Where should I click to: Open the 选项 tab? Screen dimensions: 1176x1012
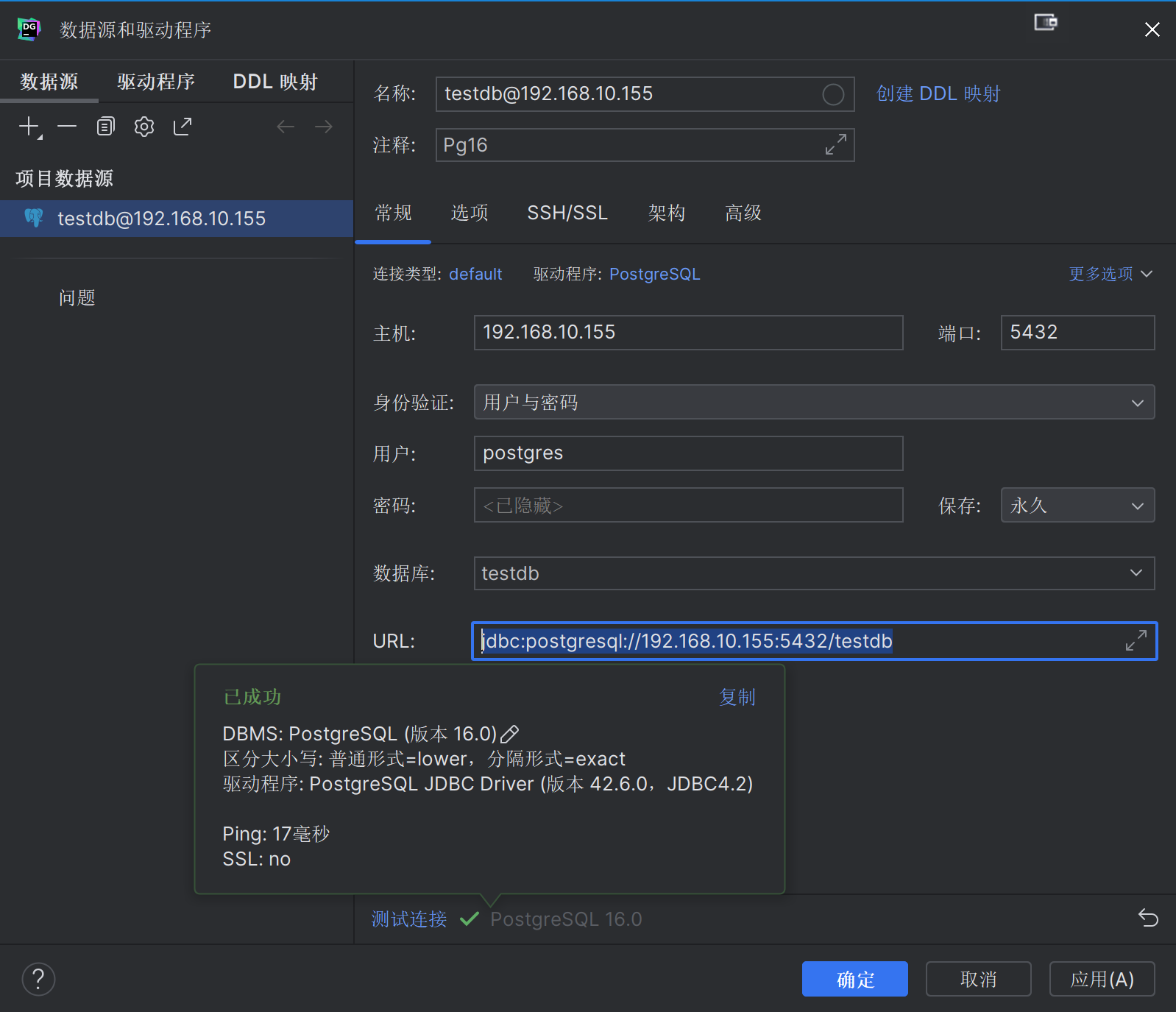point(470,213)
